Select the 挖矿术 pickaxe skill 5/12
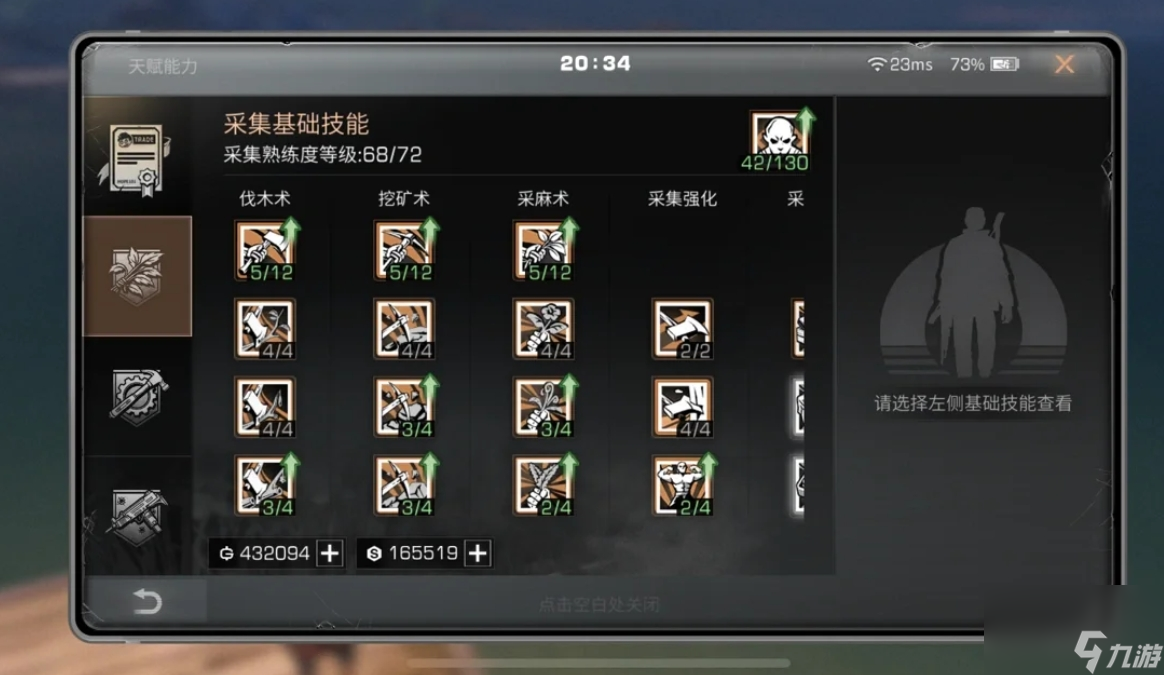 405,250
